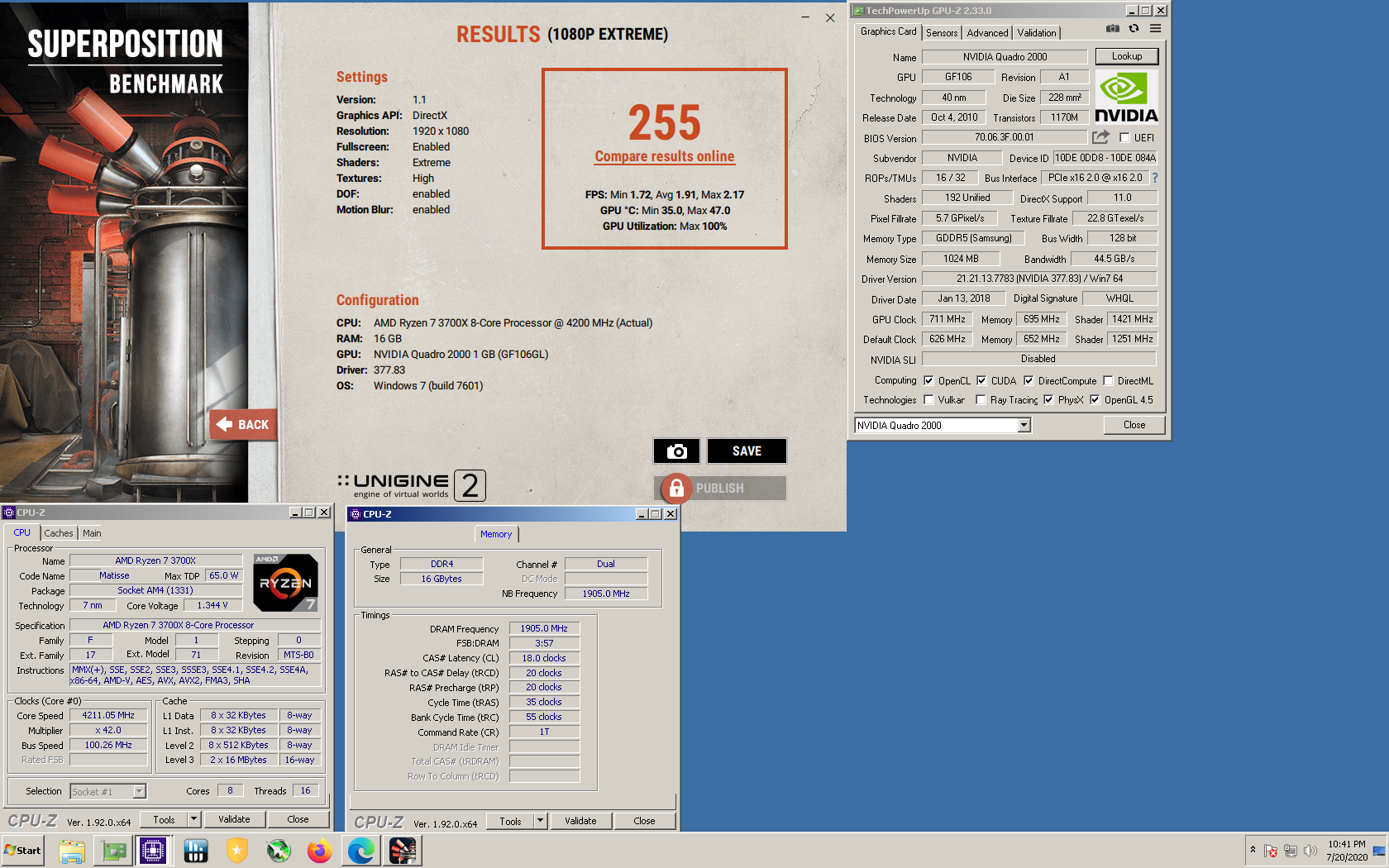Click the Ryzen logo in CPU-Z
The width and height of the screenshot is (1389, 868).
pos(285,583)
